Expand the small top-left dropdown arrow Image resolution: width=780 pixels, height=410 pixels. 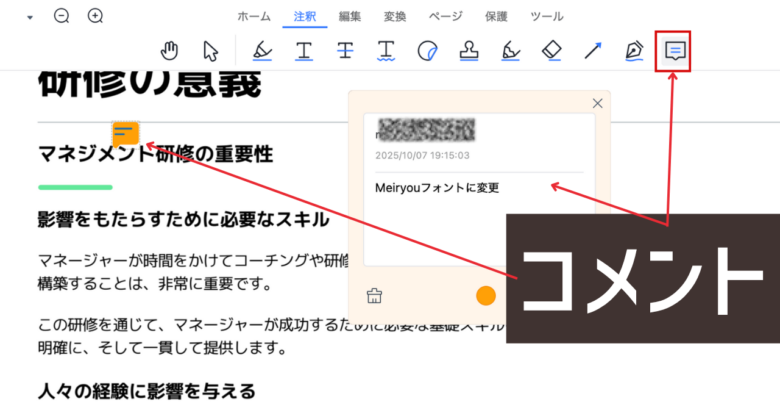tap(30, 18)
